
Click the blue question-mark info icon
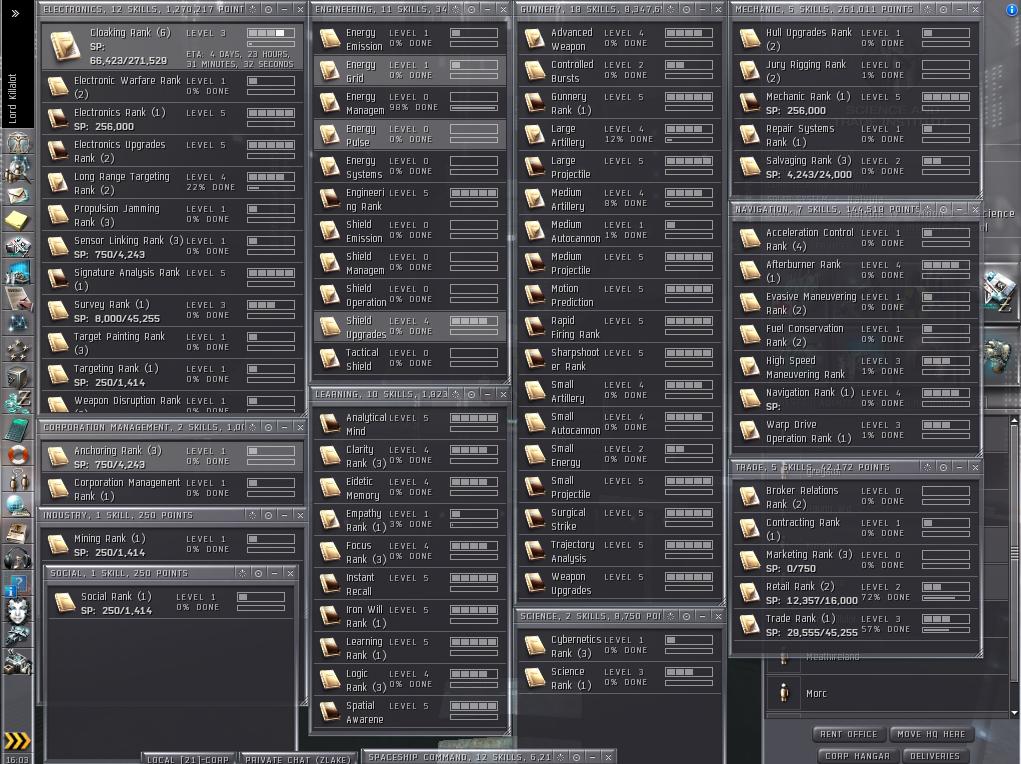18,584
